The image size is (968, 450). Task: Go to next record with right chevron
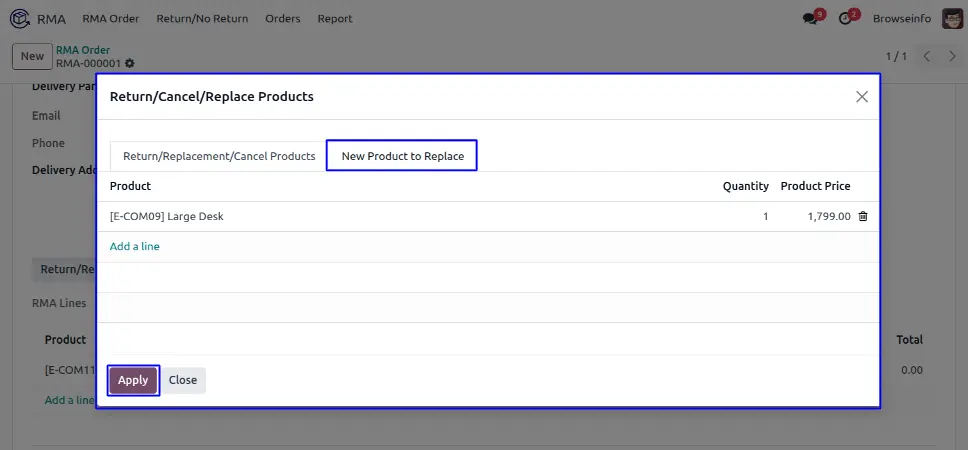coord(951,56)
